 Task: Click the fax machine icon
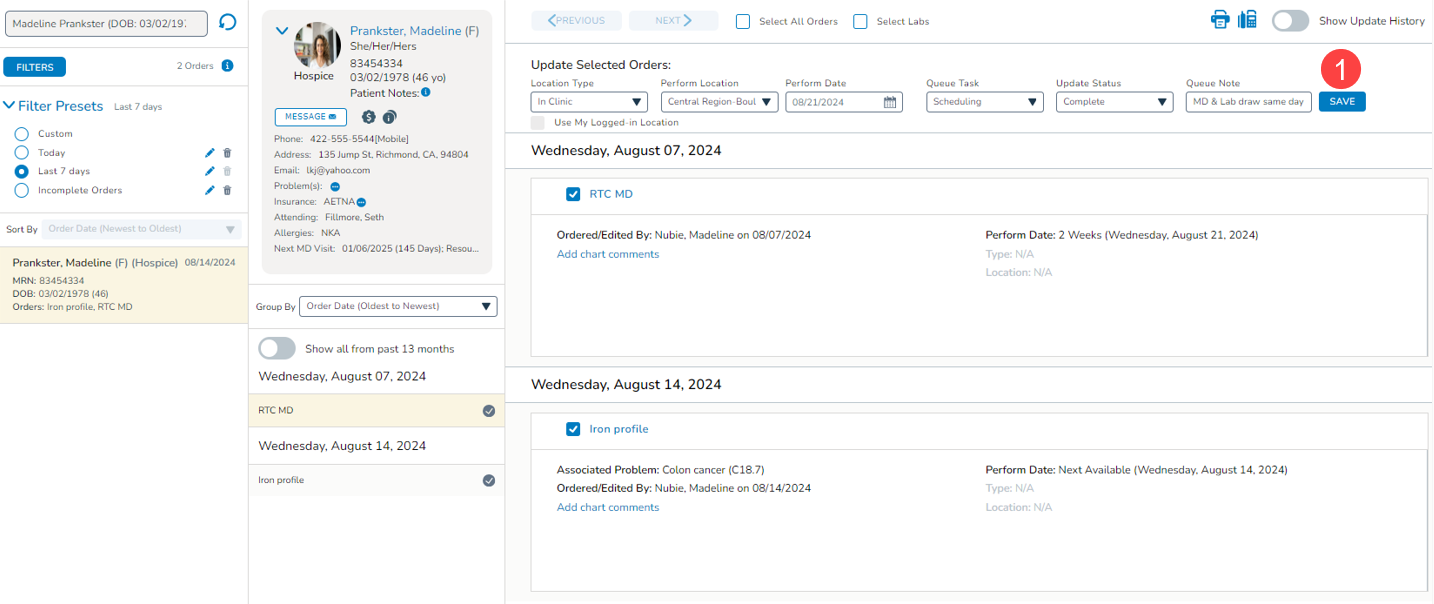[x=1247, y=20]
